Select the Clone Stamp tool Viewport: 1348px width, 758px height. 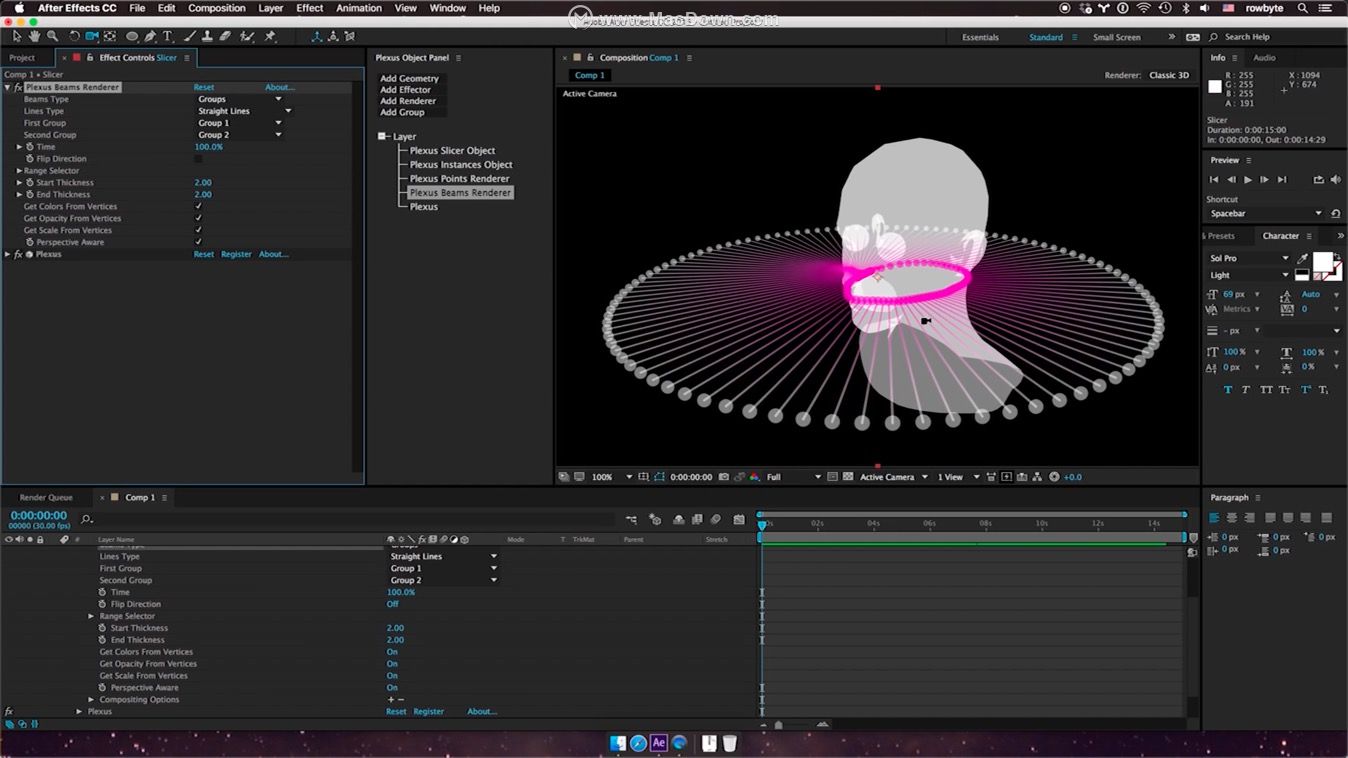(x=208, y=36)
